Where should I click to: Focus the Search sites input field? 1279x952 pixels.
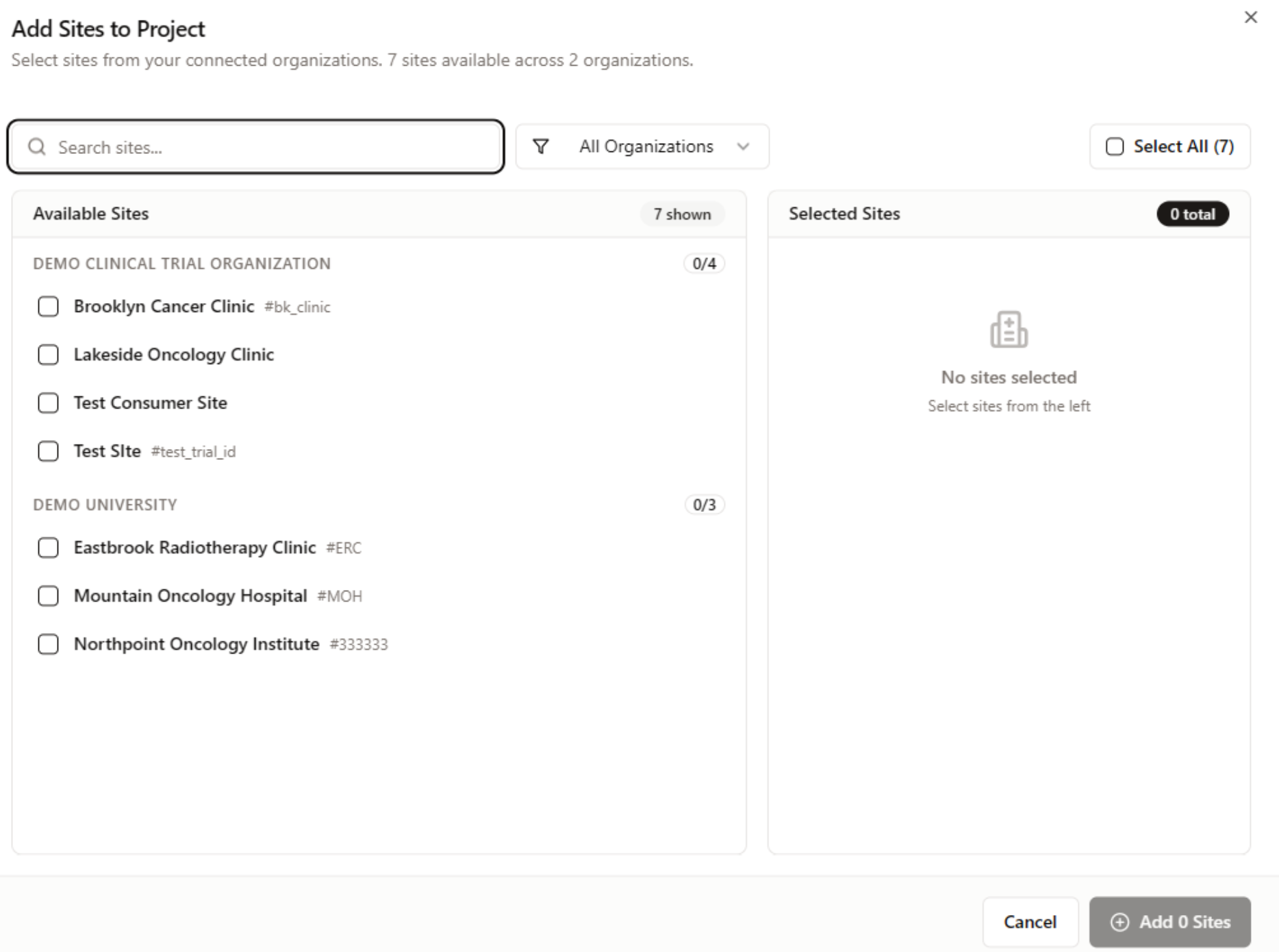pos(256,147)
